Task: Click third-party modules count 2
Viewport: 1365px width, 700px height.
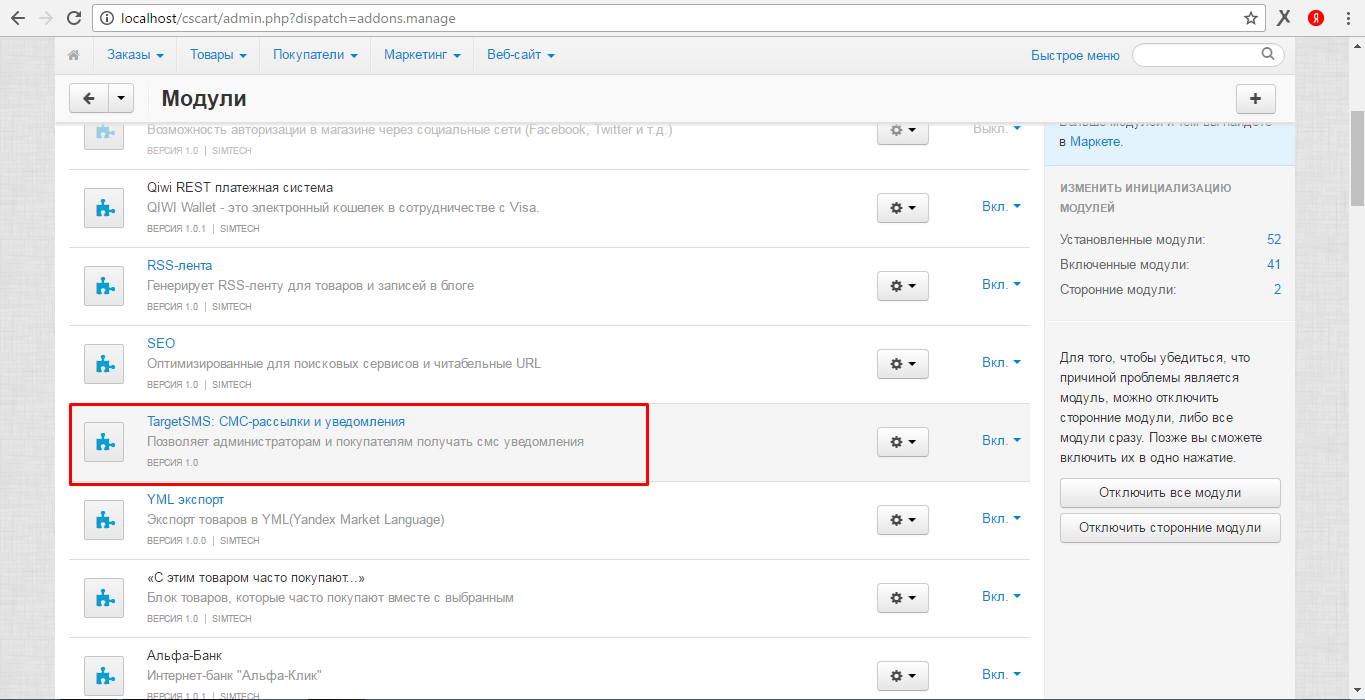Action: pyautogui.click(x=1277, y=290)
